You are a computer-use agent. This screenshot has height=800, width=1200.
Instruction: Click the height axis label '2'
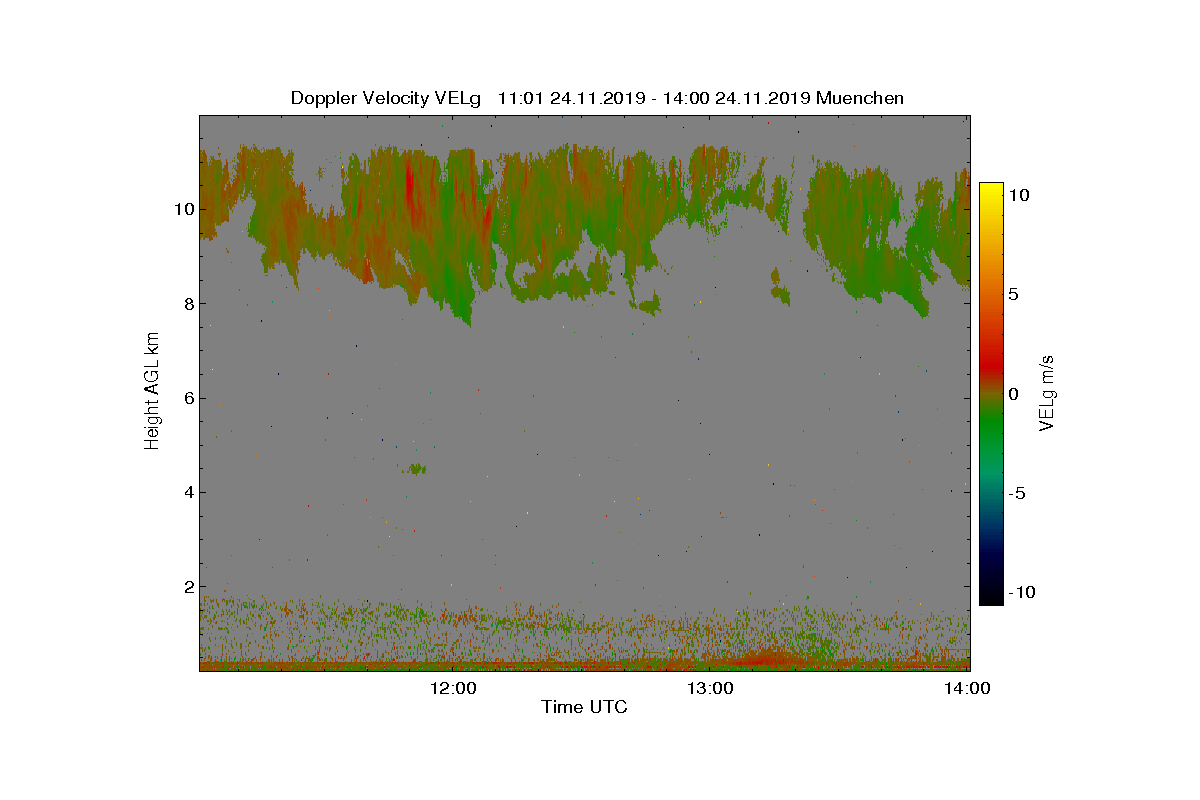(x=187, y=586)
